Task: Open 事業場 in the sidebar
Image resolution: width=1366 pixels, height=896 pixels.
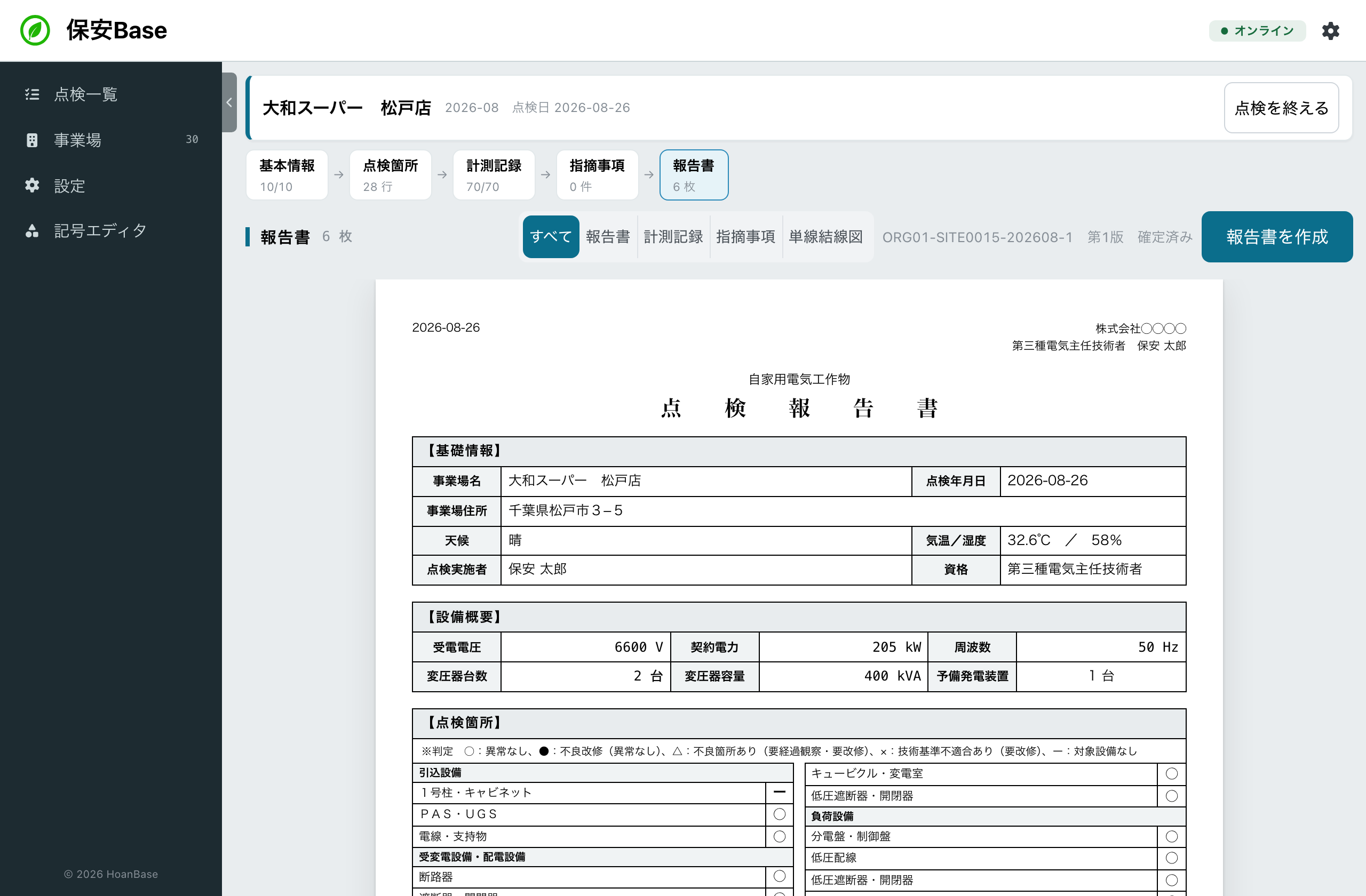Action: click(111, 140)
